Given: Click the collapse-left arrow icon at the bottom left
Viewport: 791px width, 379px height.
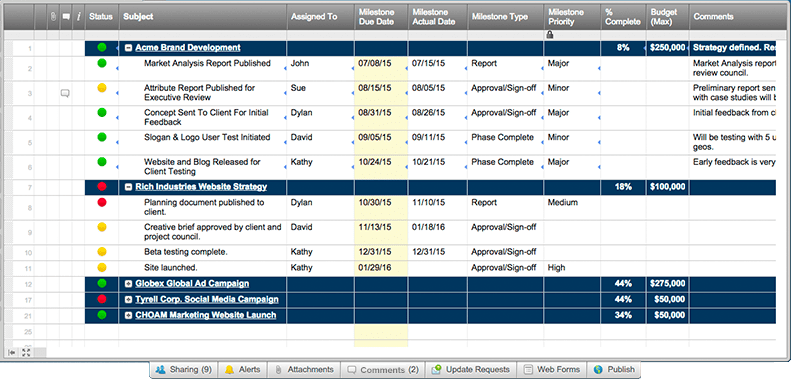Looking at the screenshot, I should coord(12,352).
